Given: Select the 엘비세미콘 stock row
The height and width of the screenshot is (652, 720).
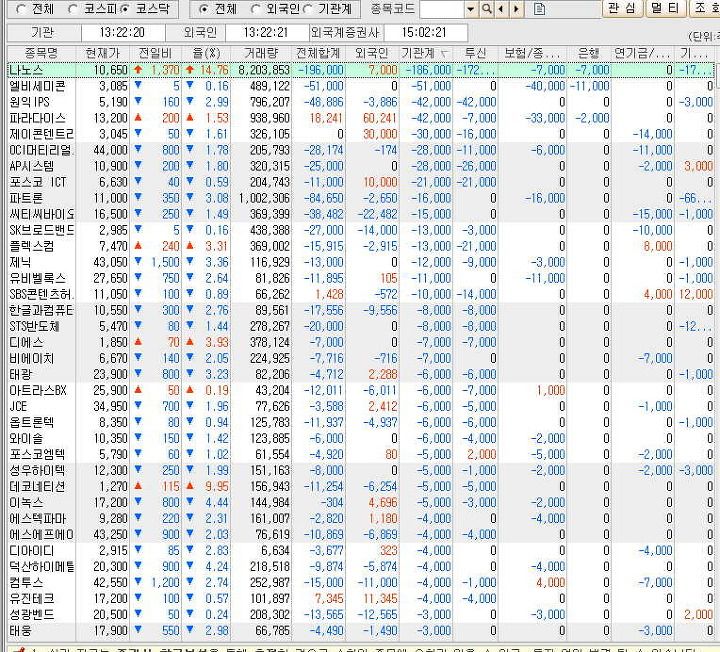Looking at the screenshot, I should (361, 86).
